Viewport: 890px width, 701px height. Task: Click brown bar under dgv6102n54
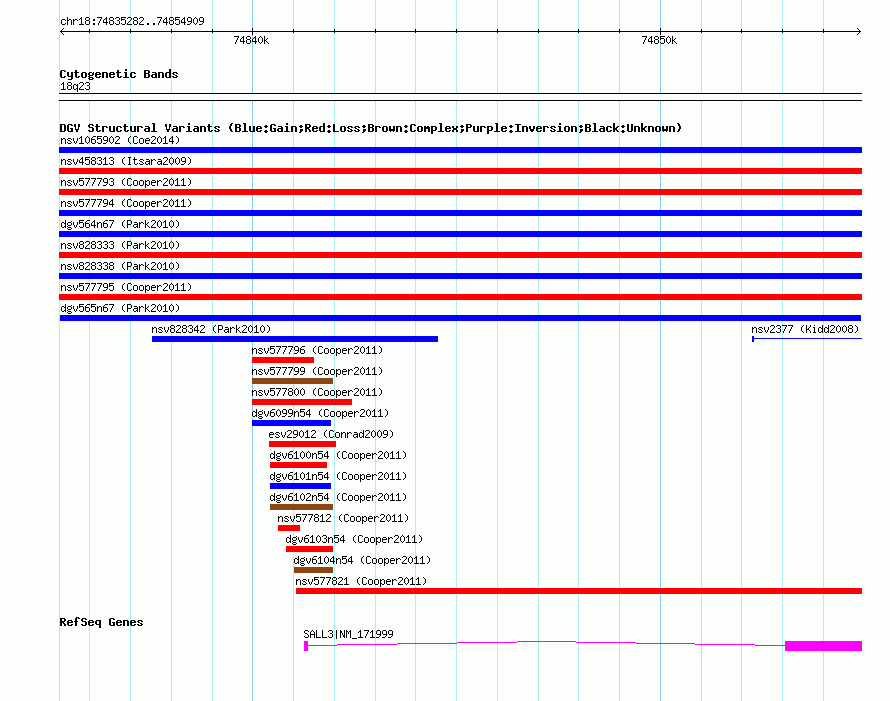coord(301,507)
